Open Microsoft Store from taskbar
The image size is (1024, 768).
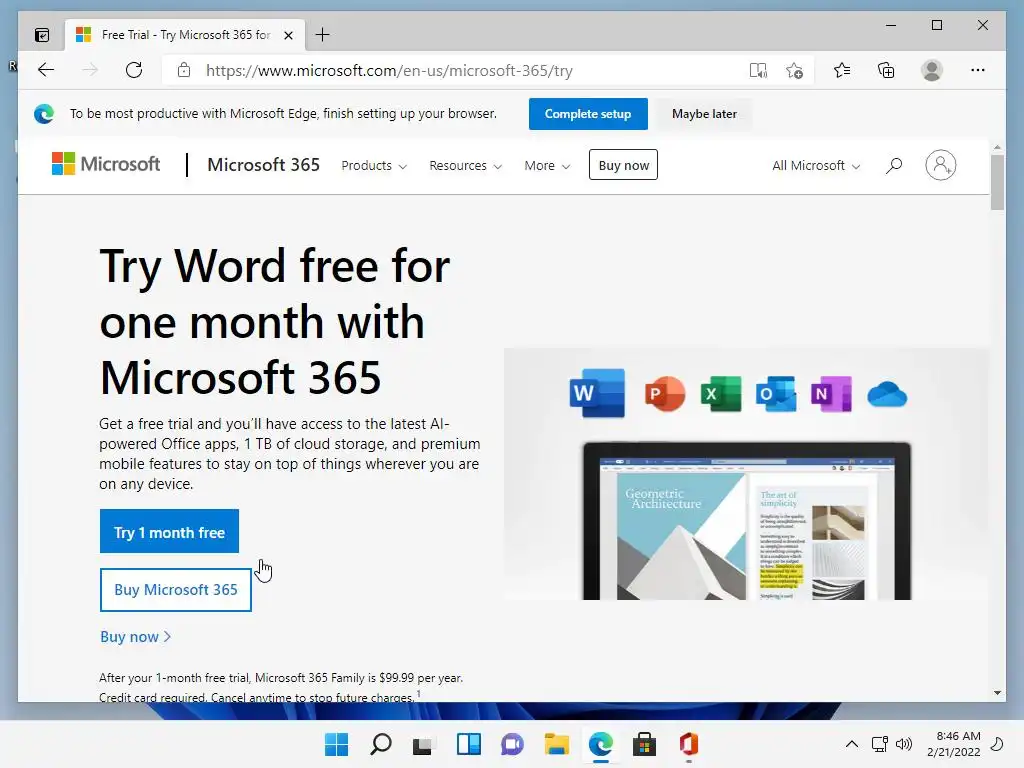[644, 744]
